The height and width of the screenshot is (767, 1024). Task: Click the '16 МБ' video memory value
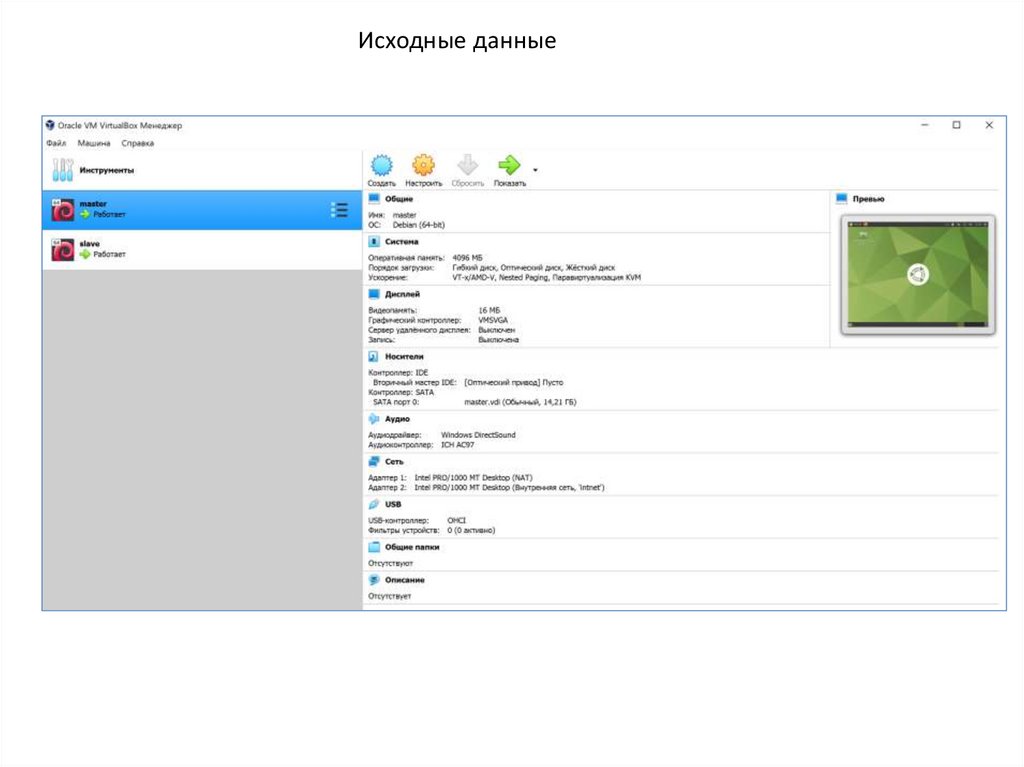489,310
